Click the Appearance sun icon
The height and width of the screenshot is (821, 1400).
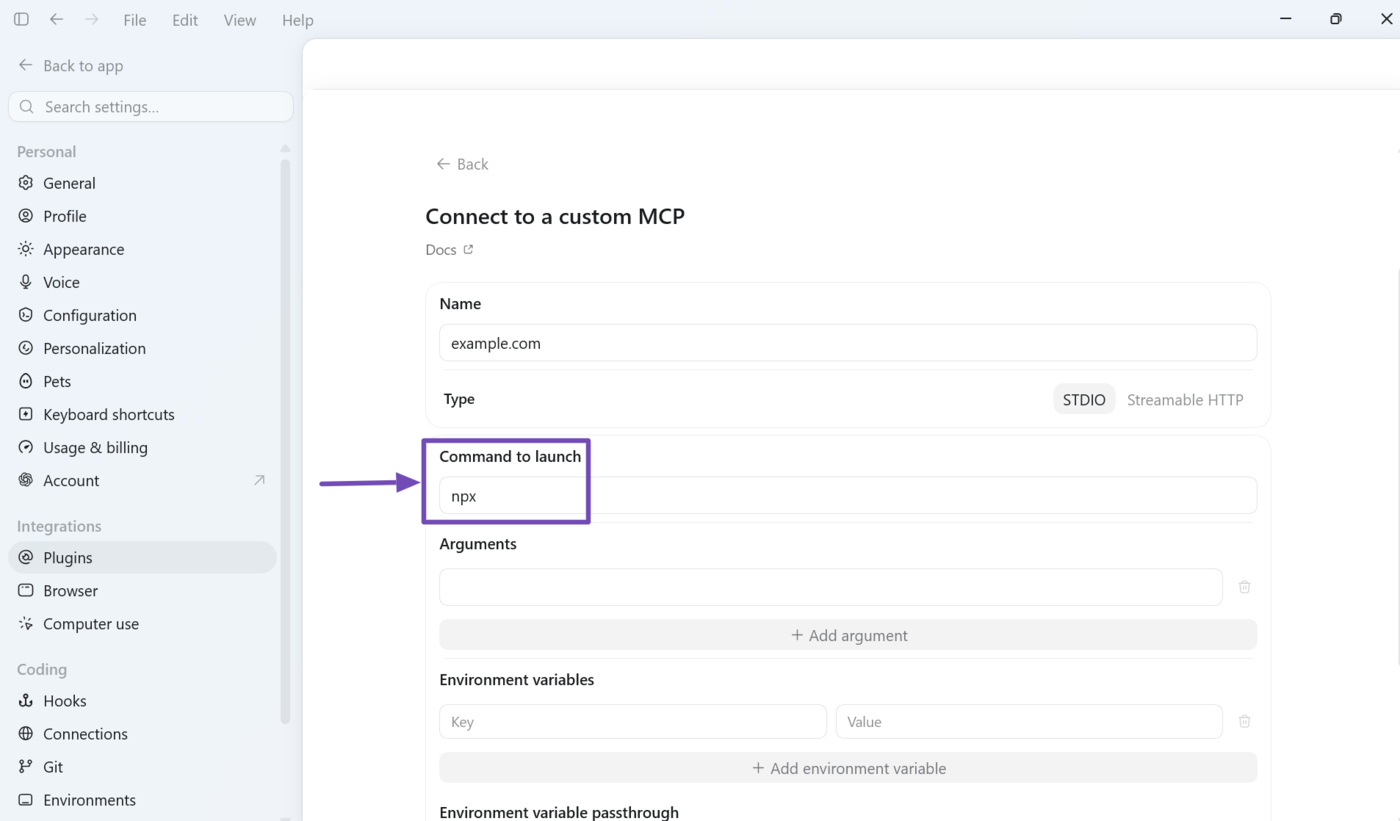(x=26, y=249)
